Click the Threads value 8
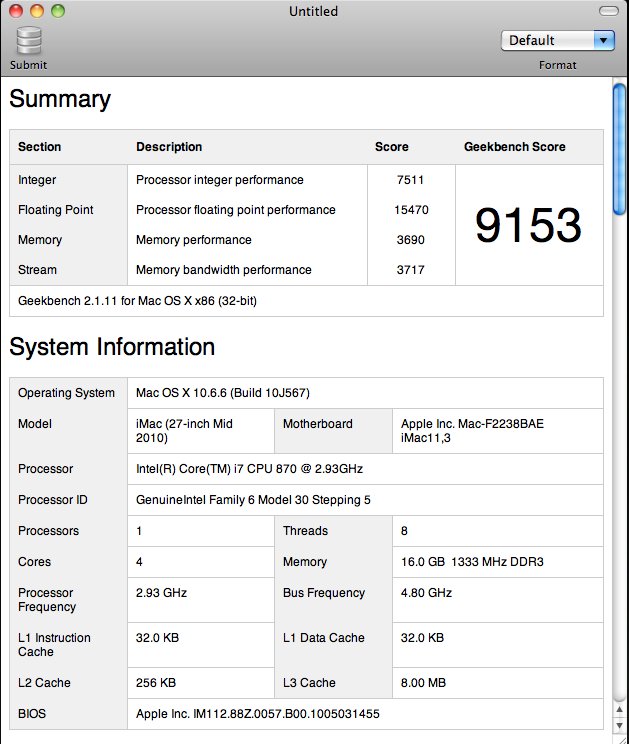The height and width of the screenshot is (744, 629). [x=404, y=530]
